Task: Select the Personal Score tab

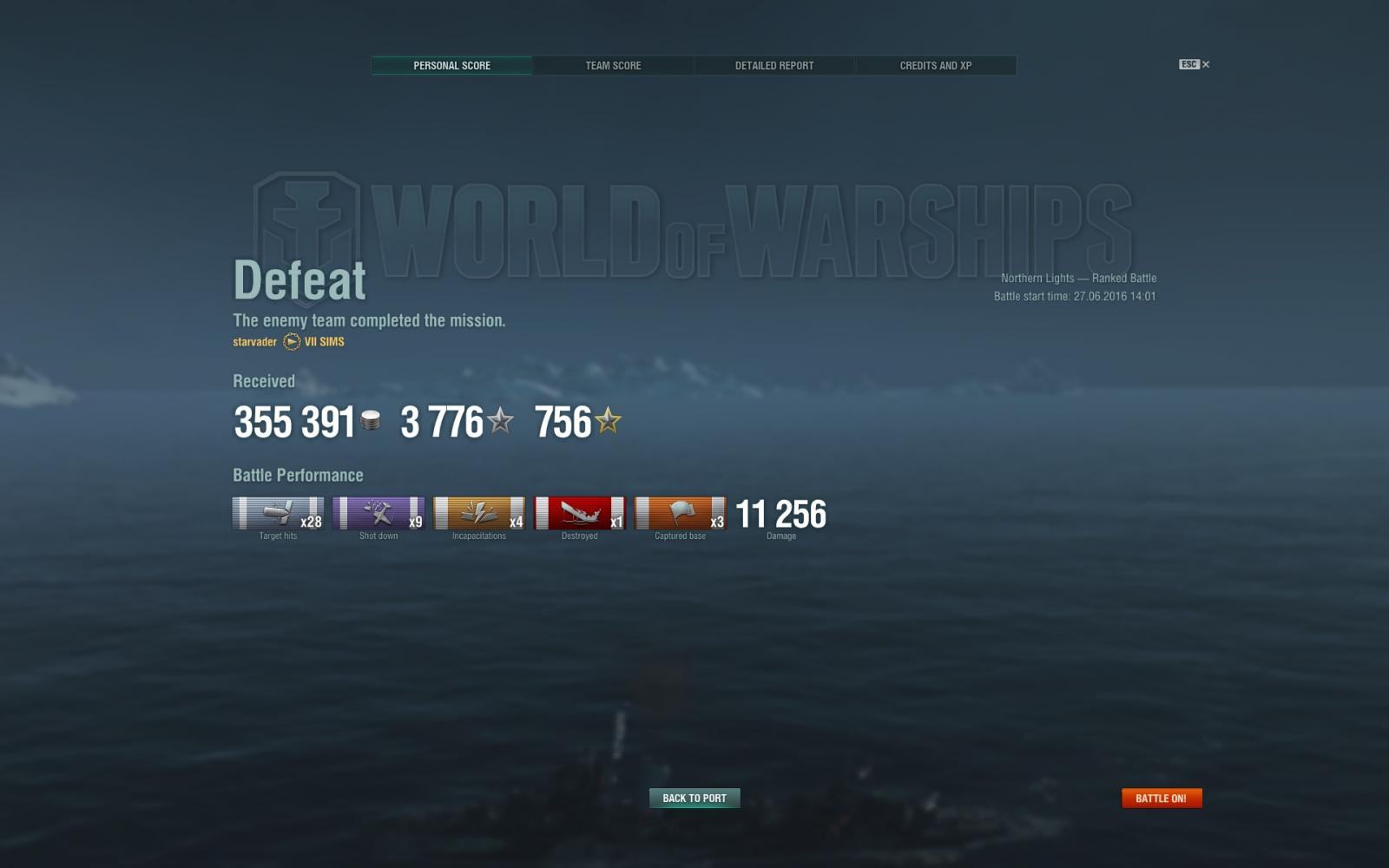Action: pos(451,65)
